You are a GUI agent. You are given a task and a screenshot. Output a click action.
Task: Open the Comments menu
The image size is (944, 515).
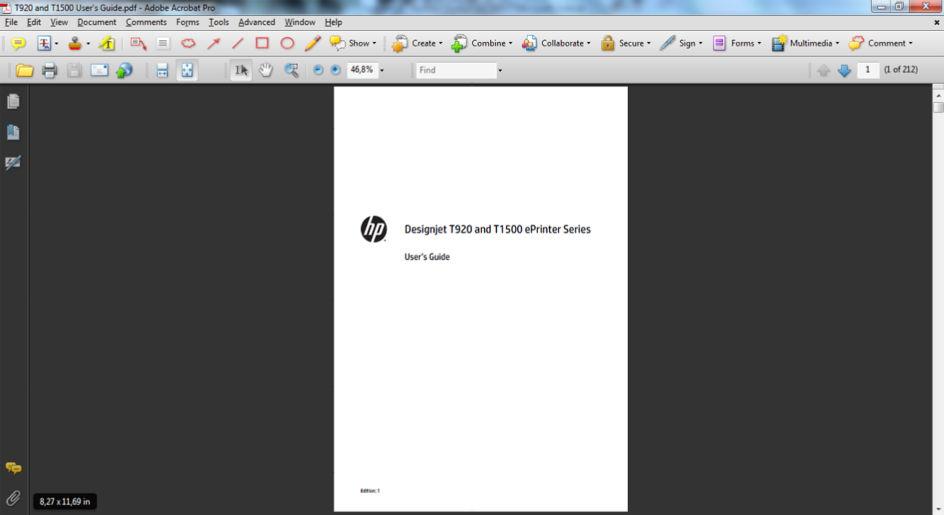coord(146,22)
